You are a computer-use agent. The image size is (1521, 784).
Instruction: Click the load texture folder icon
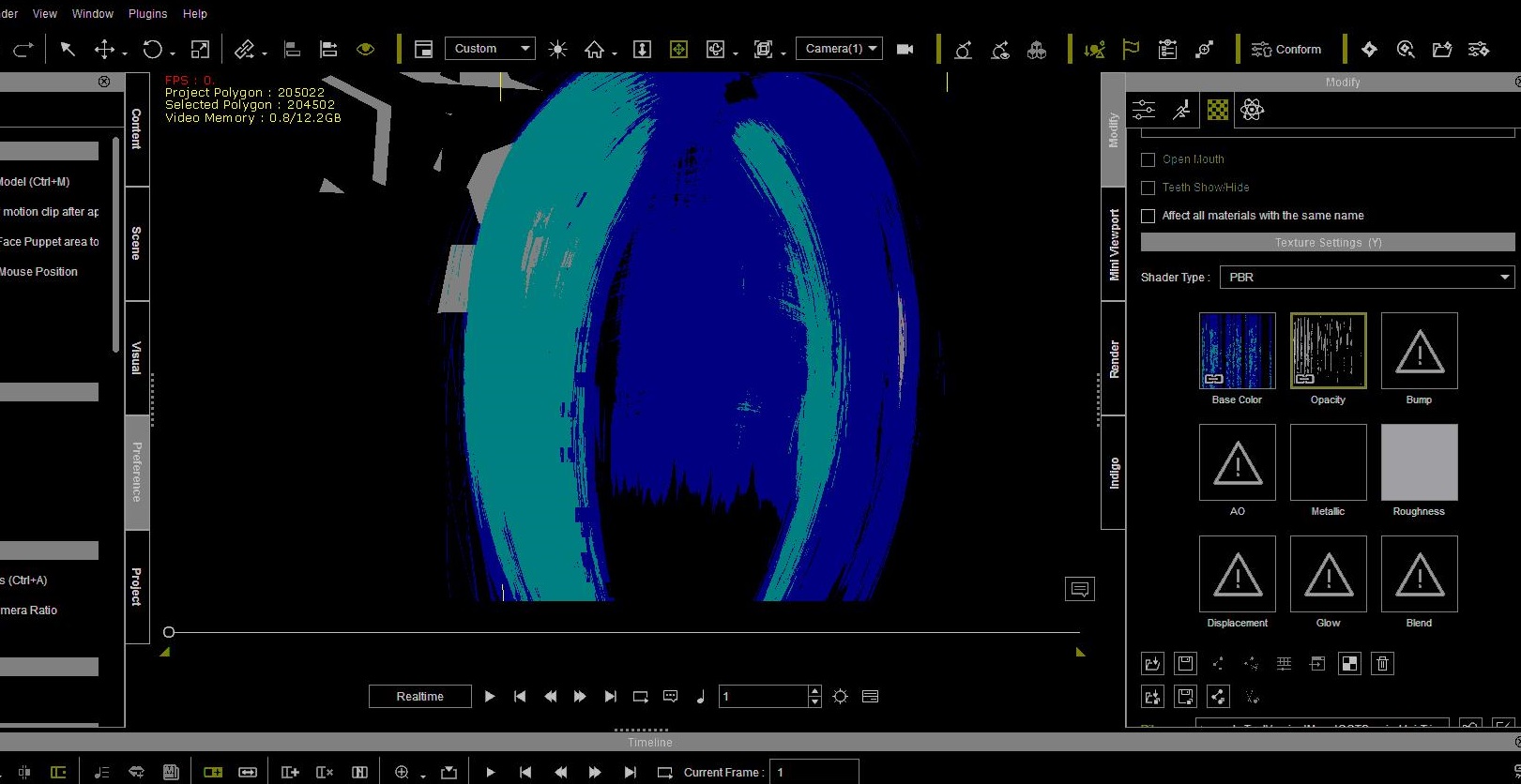click(x=1152, y=664)
